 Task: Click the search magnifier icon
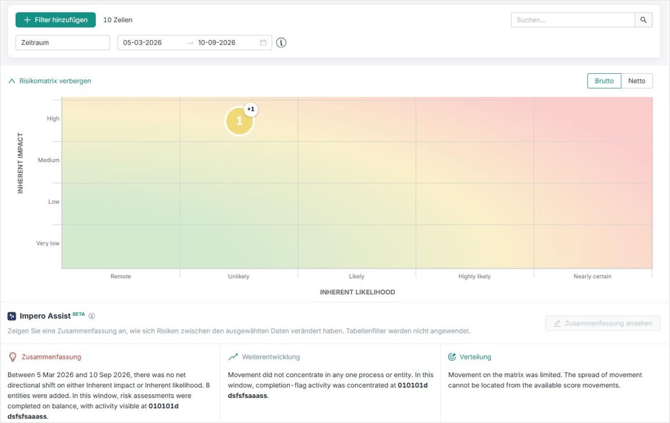pyautogui.click(x=643, y=20)
